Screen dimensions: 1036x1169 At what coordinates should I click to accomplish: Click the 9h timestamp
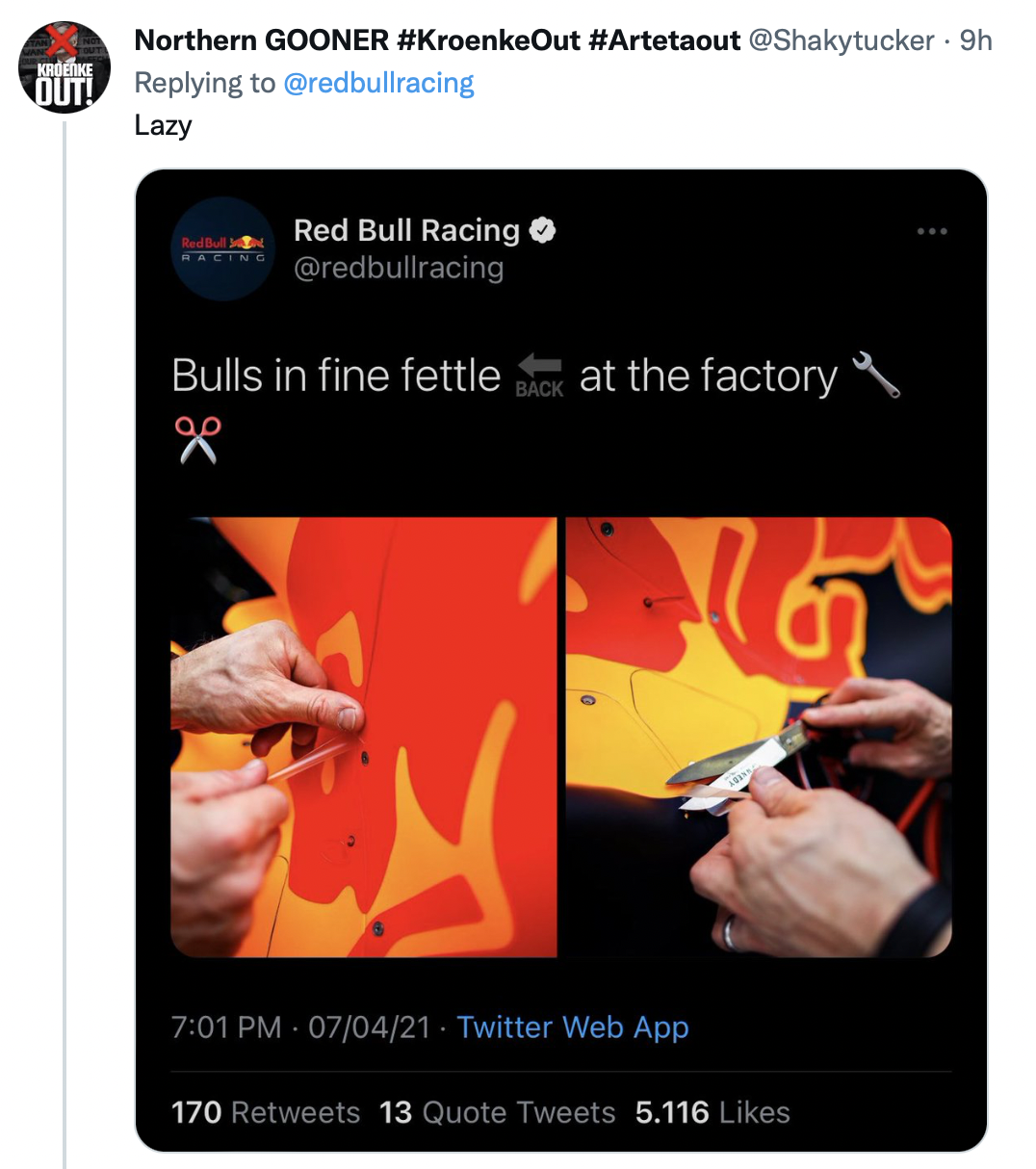975,40
